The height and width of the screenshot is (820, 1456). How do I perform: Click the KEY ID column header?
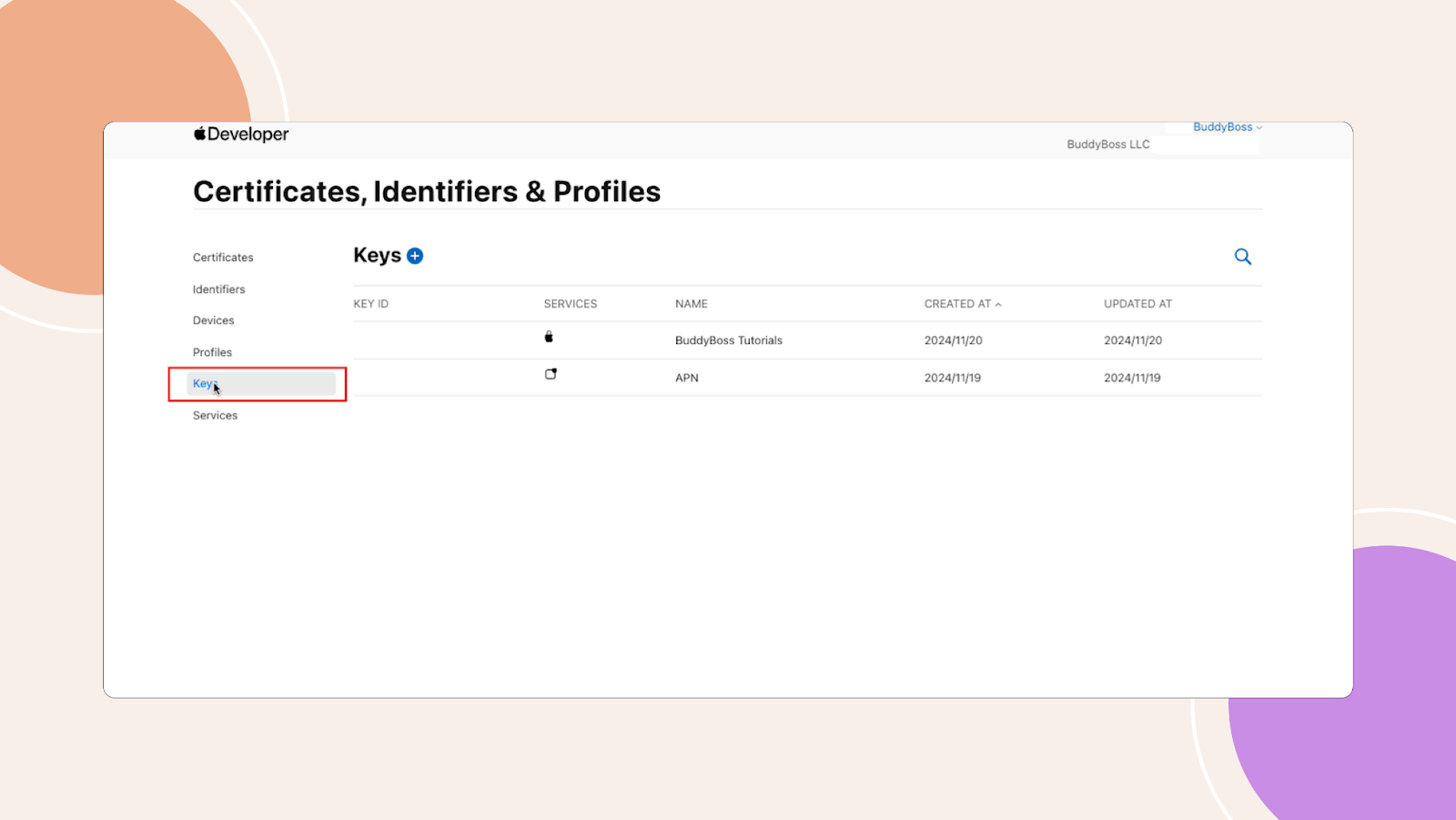pyautogui.click(x=370, y=304)
